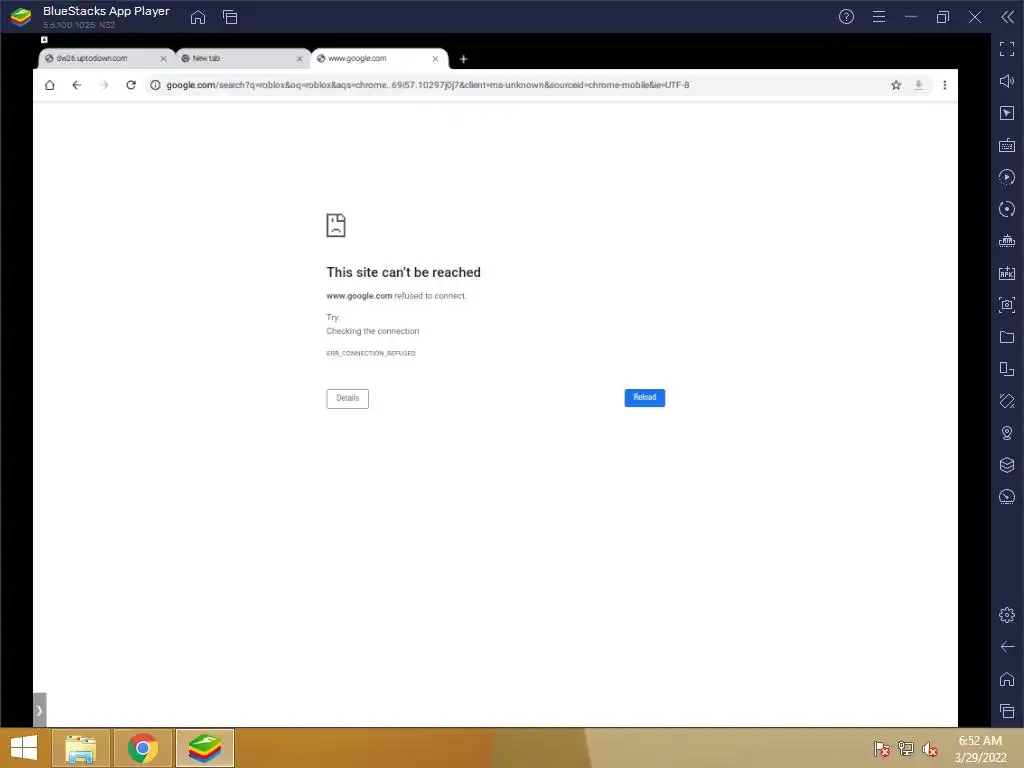Viewport: 1024px width, 768px height.
Task: Open keyboard game controls icon
Action: (x=1007, y=145)
